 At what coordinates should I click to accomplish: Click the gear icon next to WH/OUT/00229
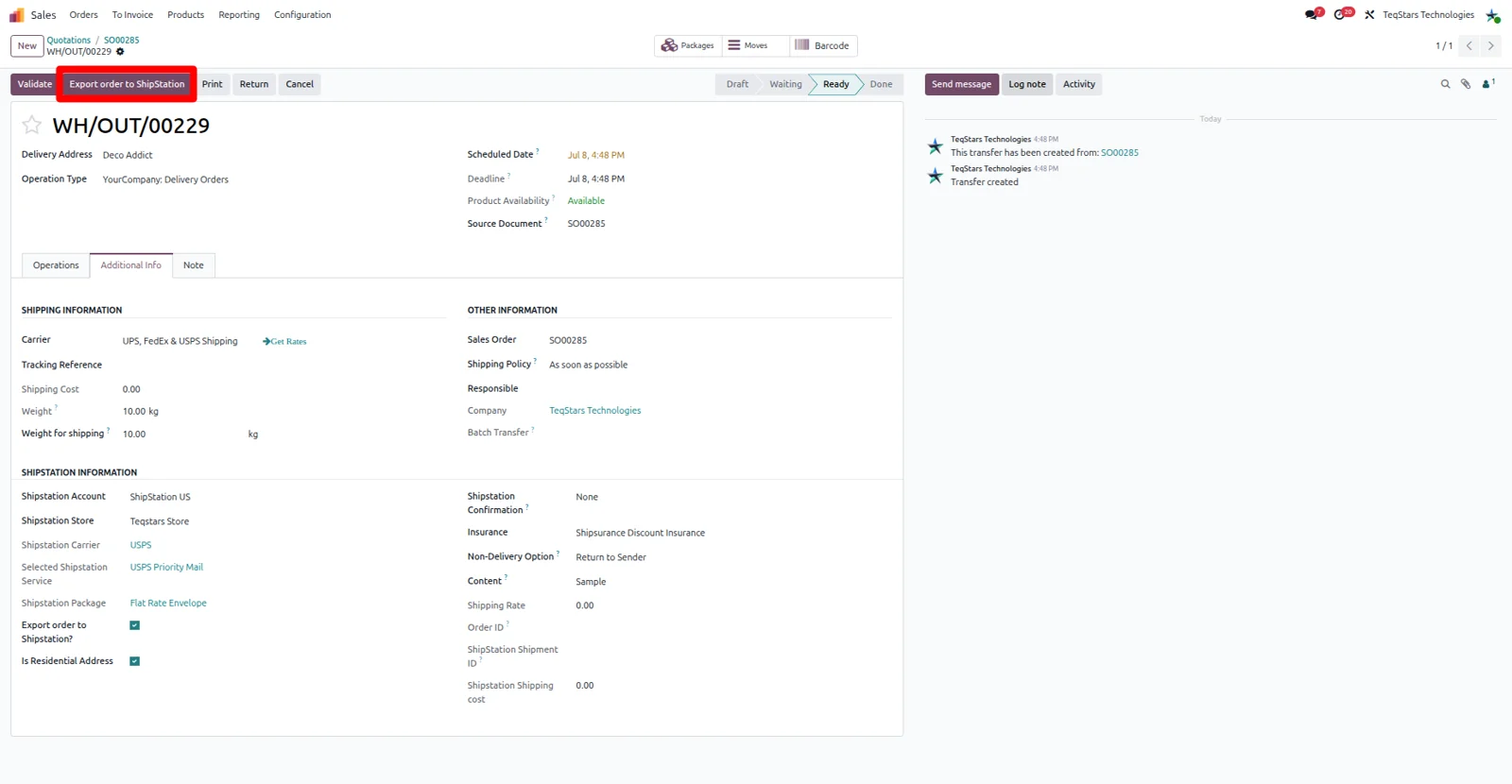[120, 52]
